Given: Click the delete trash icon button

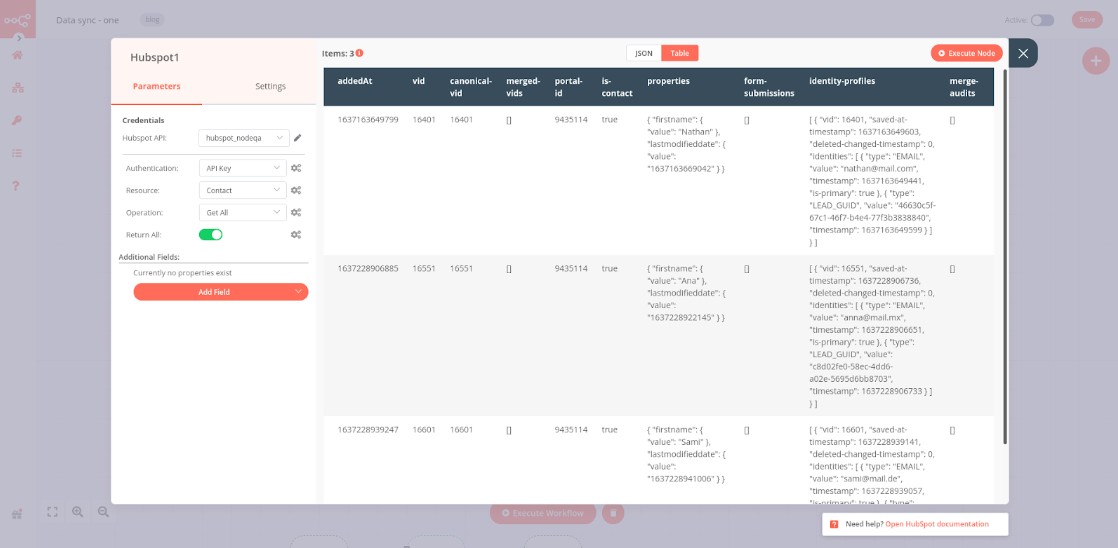Looking at the screenshot, I should click(x=613, y=513).
